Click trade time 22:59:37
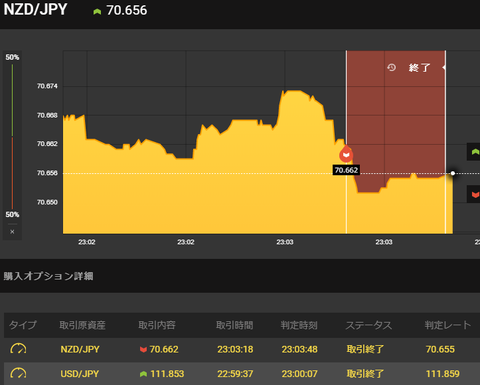480x385 pixels. (235, 374)
